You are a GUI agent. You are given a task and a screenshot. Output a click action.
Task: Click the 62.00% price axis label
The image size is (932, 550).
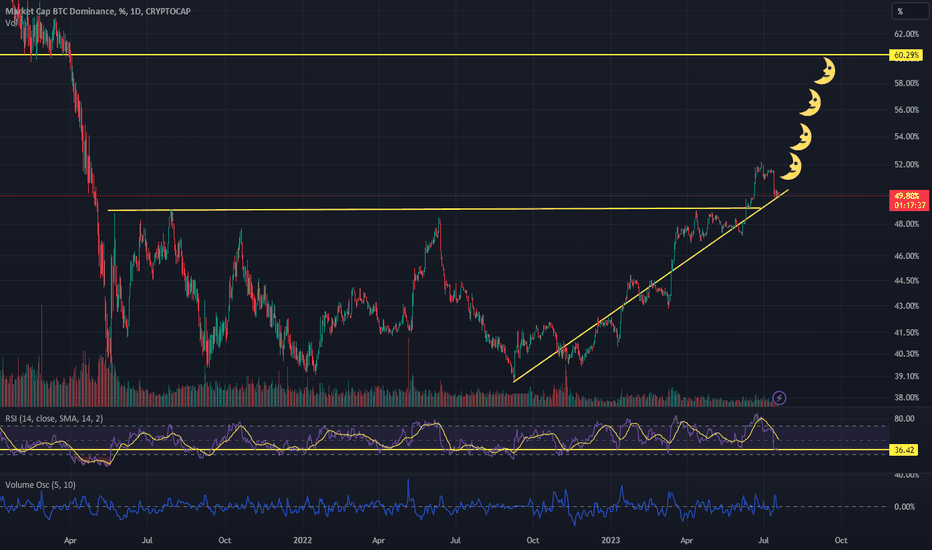pos(906,34)
